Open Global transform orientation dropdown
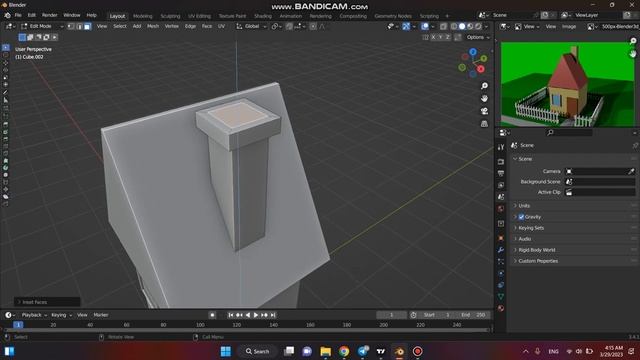The height and width of the screenshot is (360, 640). [251, 26]
